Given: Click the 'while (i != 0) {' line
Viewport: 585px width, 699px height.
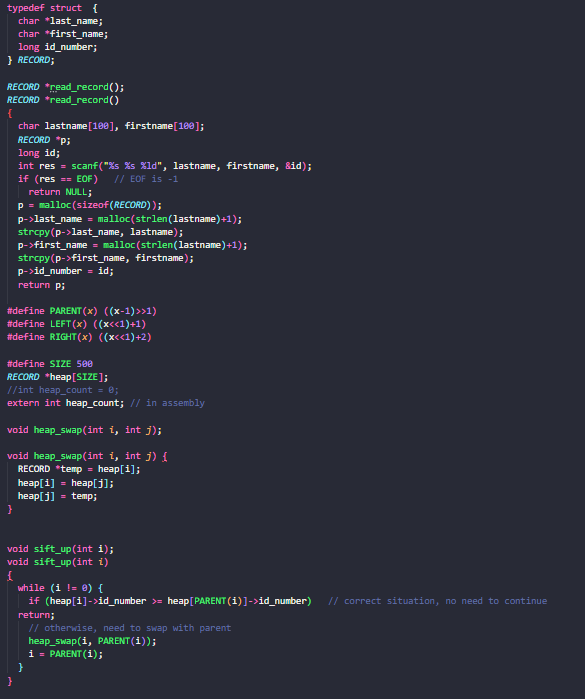Looking at the screenshot, I should point(60,588).
